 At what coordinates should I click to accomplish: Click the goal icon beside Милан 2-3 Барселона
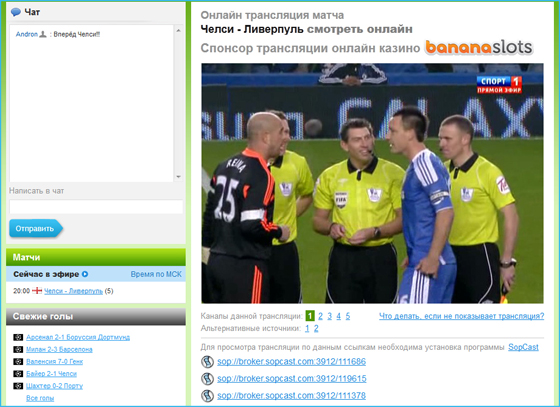(18, 349)
